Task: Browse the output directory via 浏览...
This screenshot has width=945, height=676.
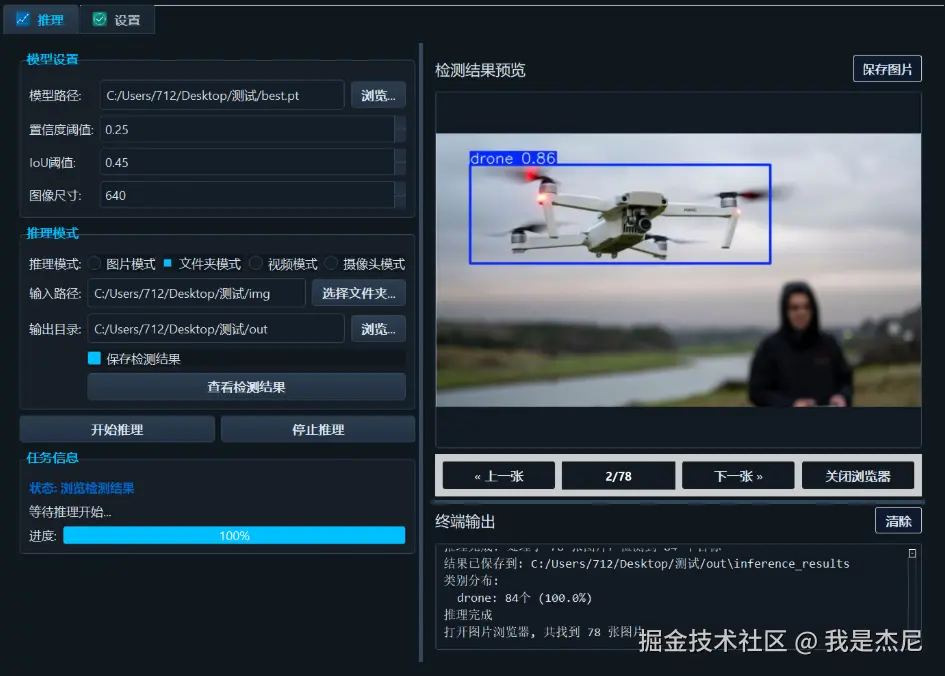Action: click(x=378, y=327)
